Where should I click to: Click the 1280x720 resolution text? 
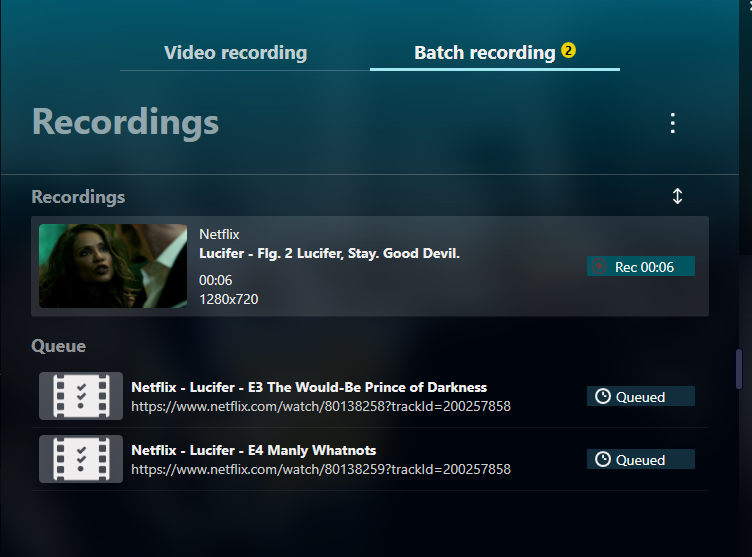[x=229, y=299]
